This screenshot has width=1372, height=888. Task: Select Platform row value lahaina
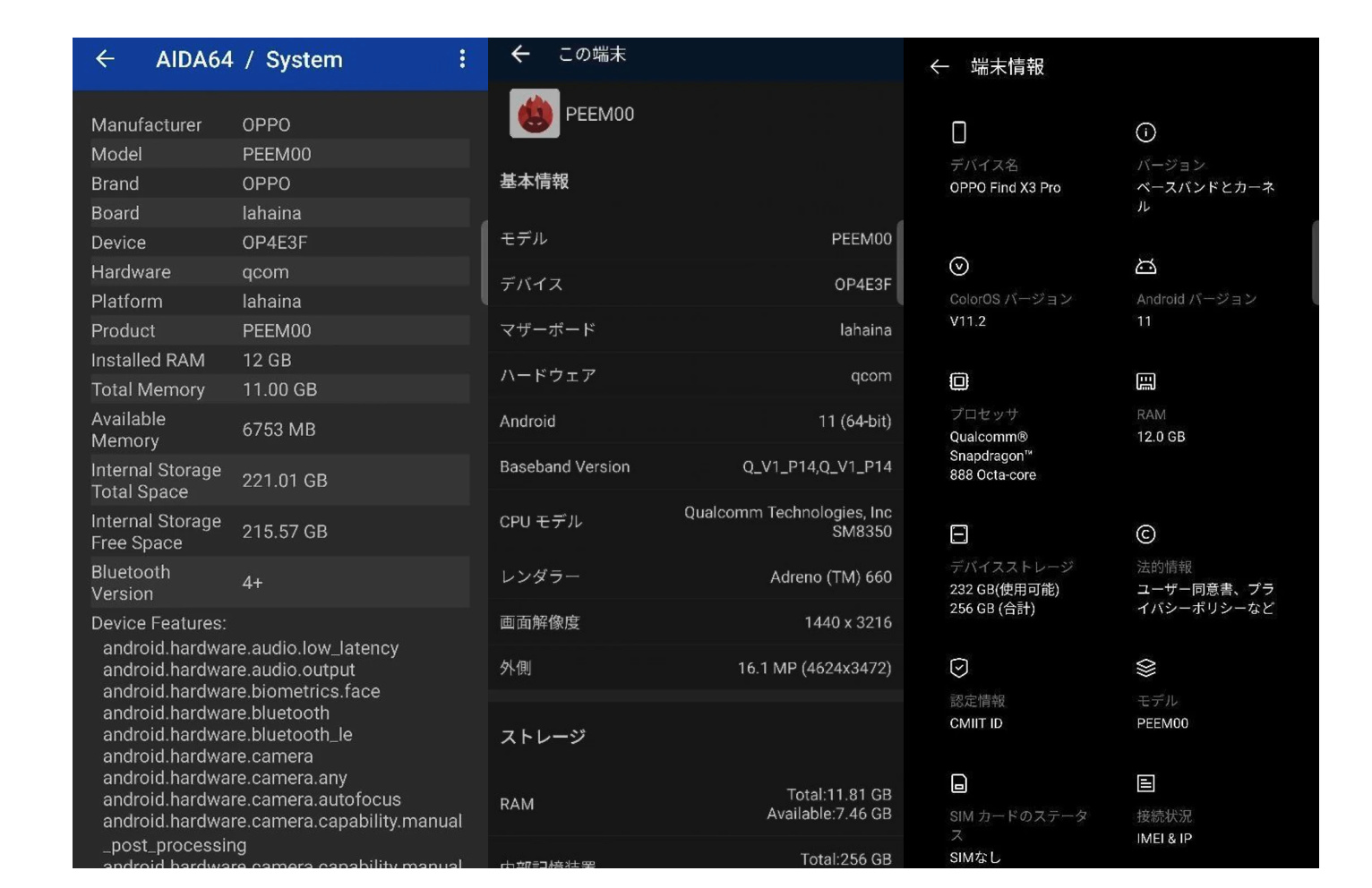point(271,303)
